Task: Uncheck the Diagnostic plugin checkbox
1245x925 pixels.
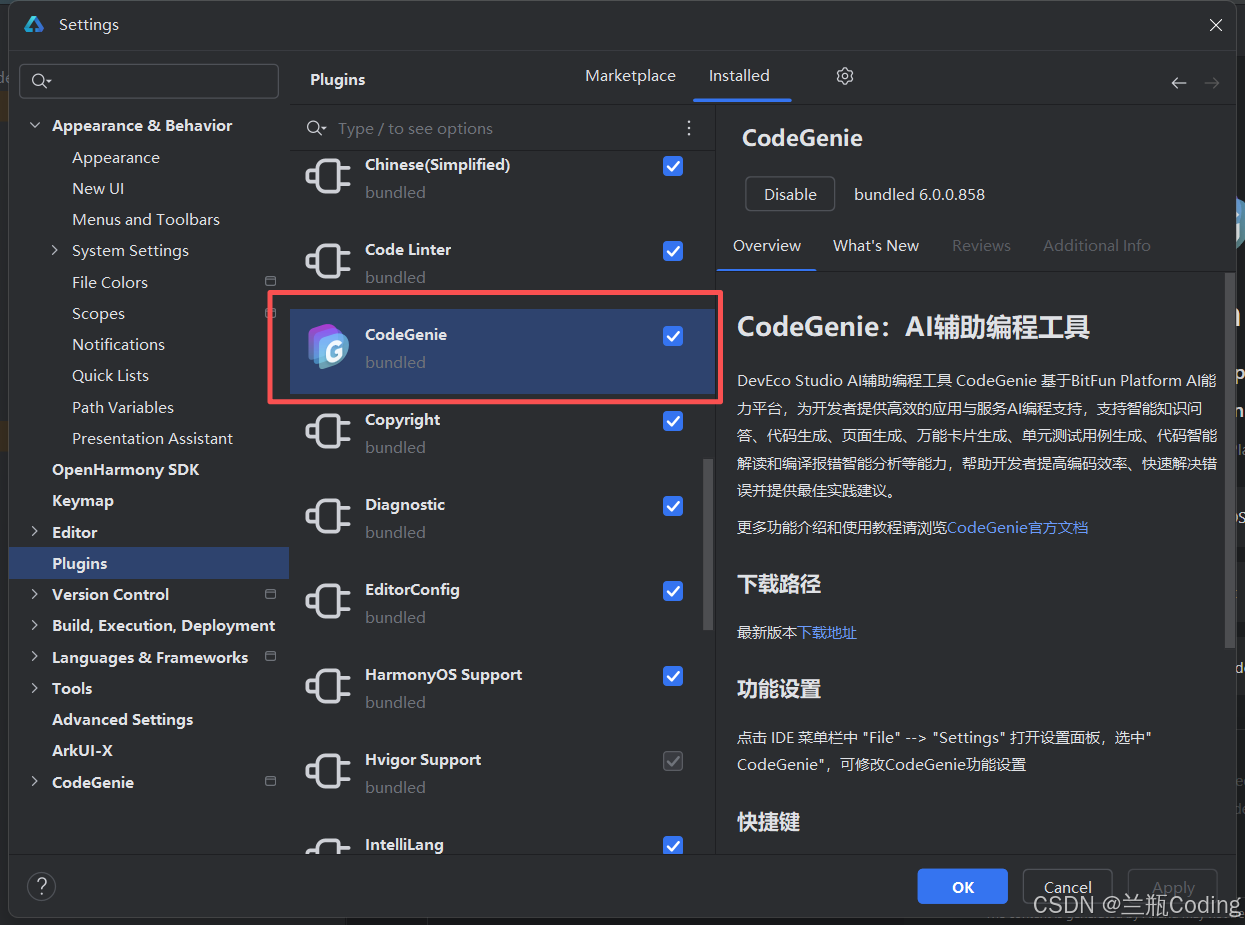Action: (x=673, y=506)
